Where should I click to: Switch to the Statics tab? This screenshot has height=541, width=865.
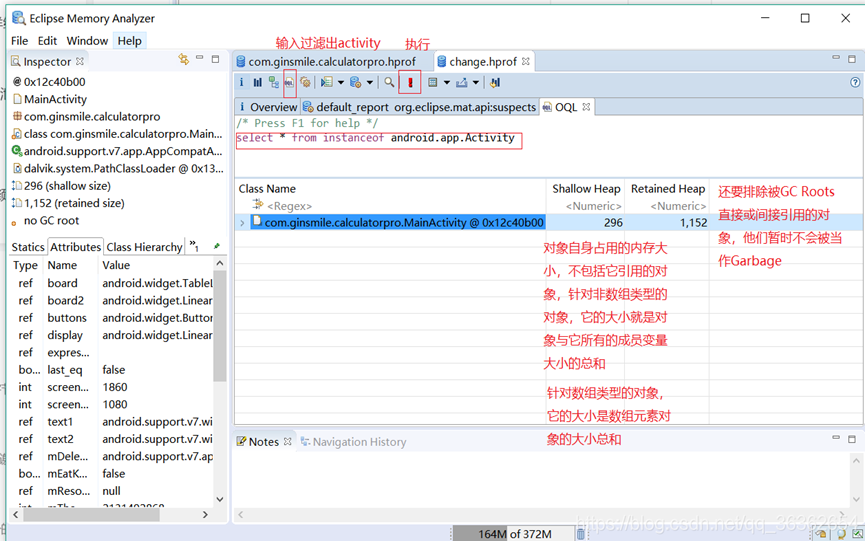point(28,247)
